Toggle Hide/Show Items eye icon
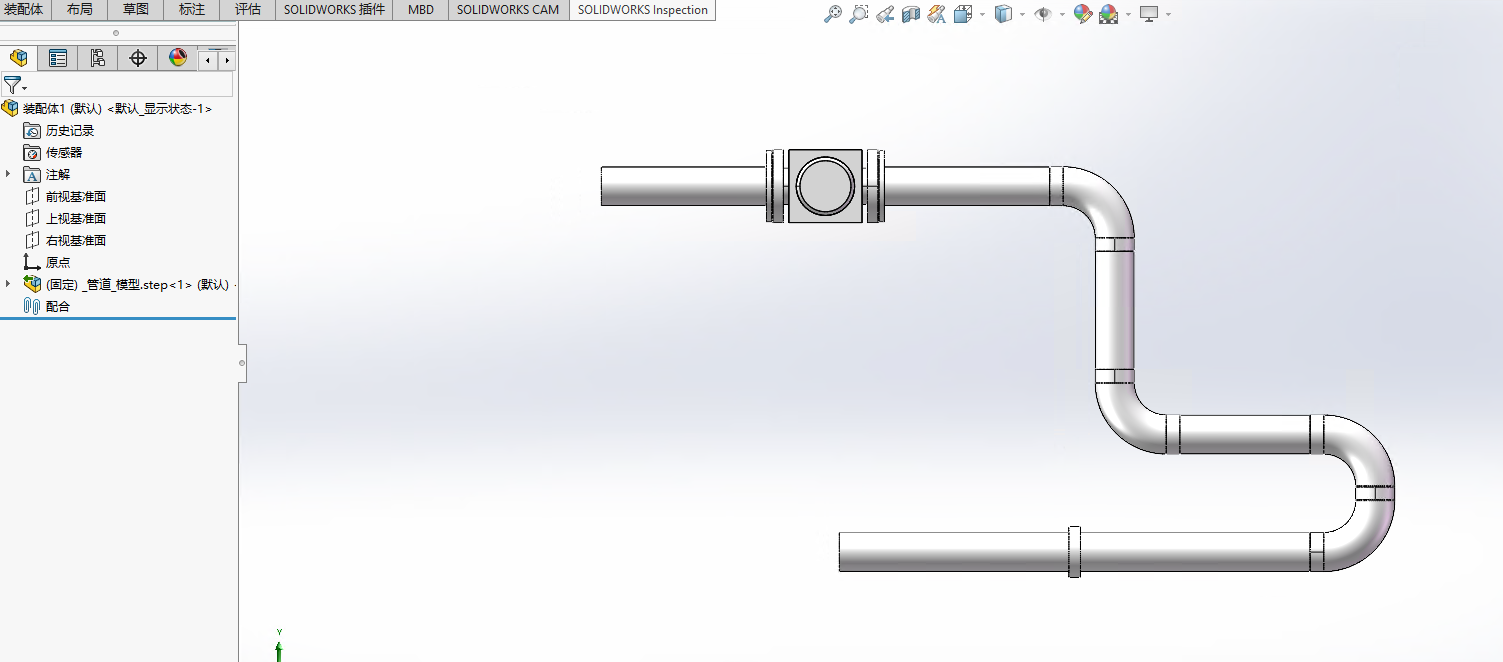 point(1044,14)
